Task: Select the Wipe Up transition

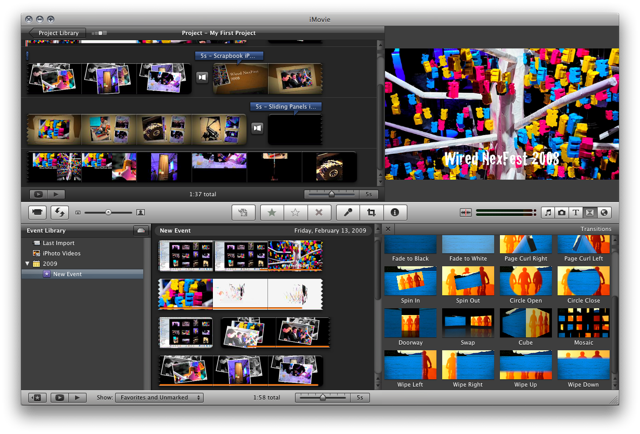Action: tap(526, 369)
